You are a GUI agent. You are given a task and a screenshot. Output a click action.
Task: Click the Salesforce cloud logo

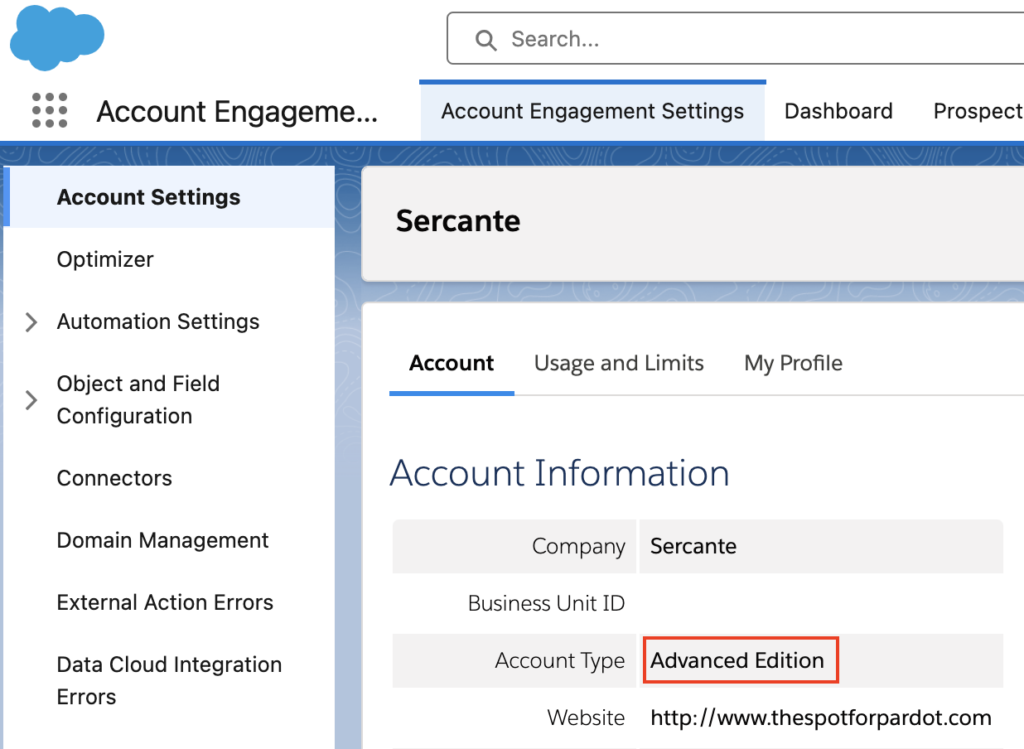point(57,38)
